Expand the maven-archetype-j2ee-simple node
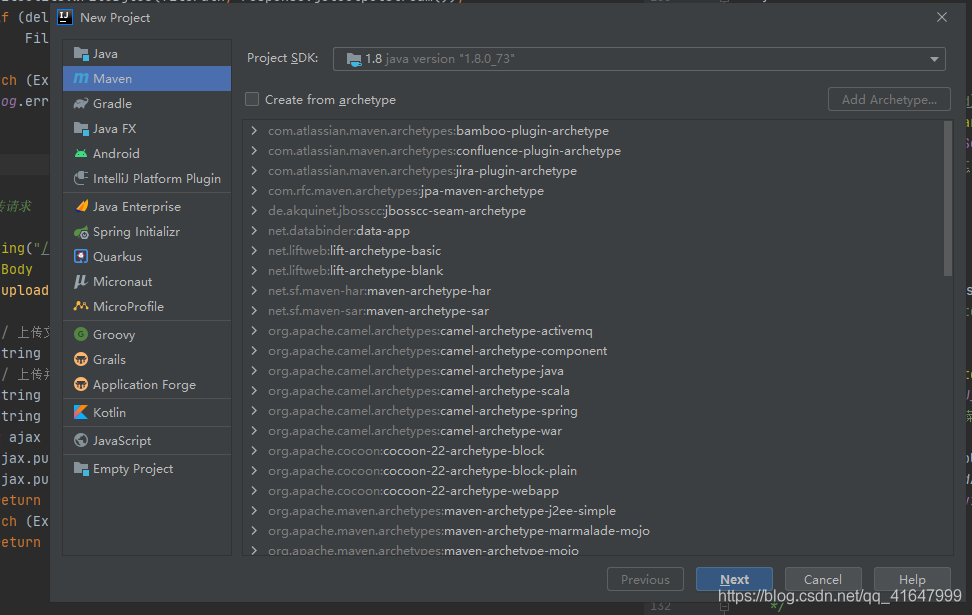This screenshot has height=615, width=972. click(x=255, y=511)
